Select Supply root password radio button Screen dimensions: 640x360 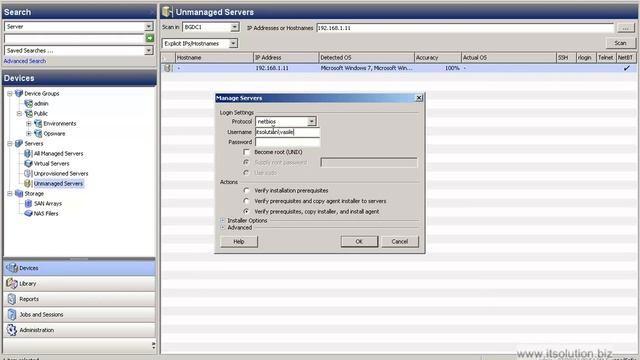click(x=246, y=162)
